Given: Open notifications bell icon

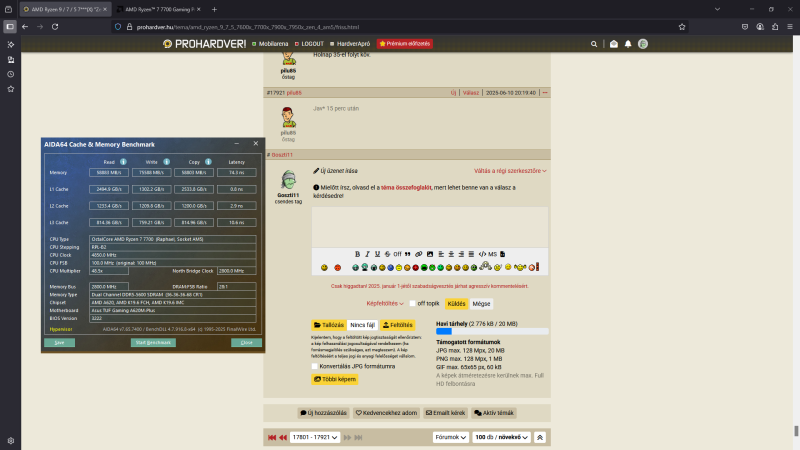Looking at the screenshot, I should pyautogui.click(x=628, y=44).
